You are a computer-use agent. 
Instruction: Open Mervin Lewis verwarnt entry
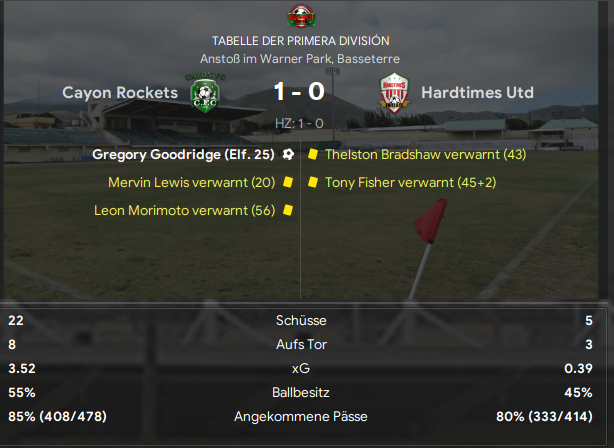pos(191,182)
